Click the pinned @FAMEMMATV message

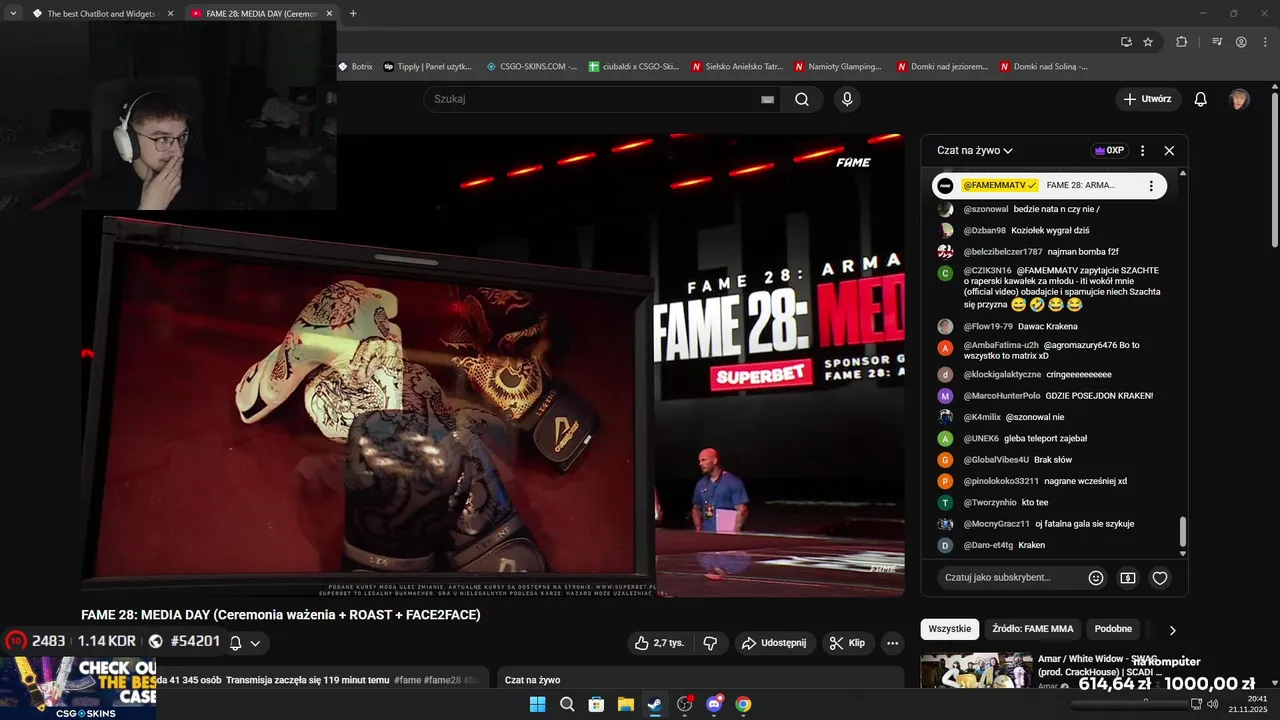(x=1049, y=186)
